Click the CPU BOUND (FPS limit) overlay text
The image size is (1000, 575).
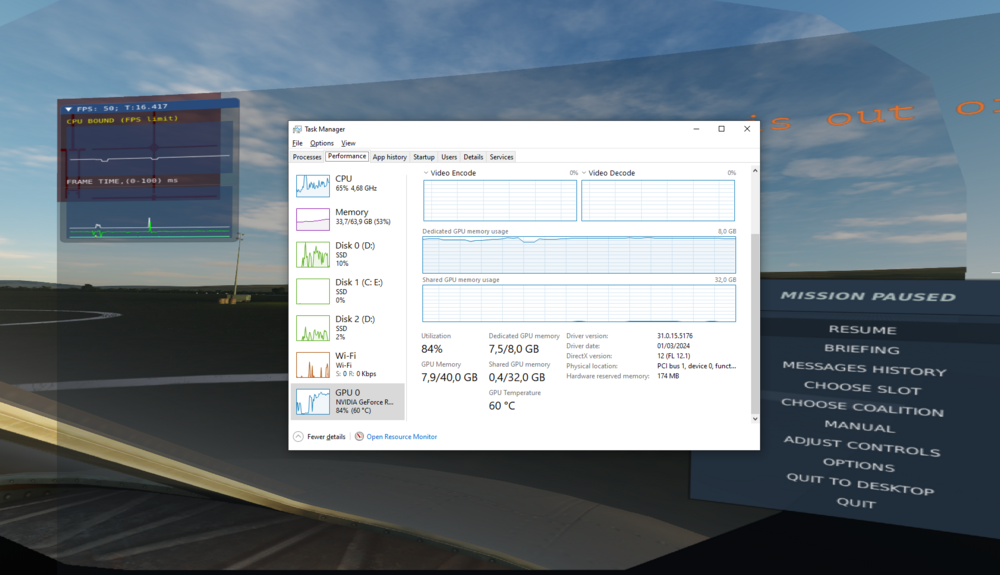[x=122, y=119]
